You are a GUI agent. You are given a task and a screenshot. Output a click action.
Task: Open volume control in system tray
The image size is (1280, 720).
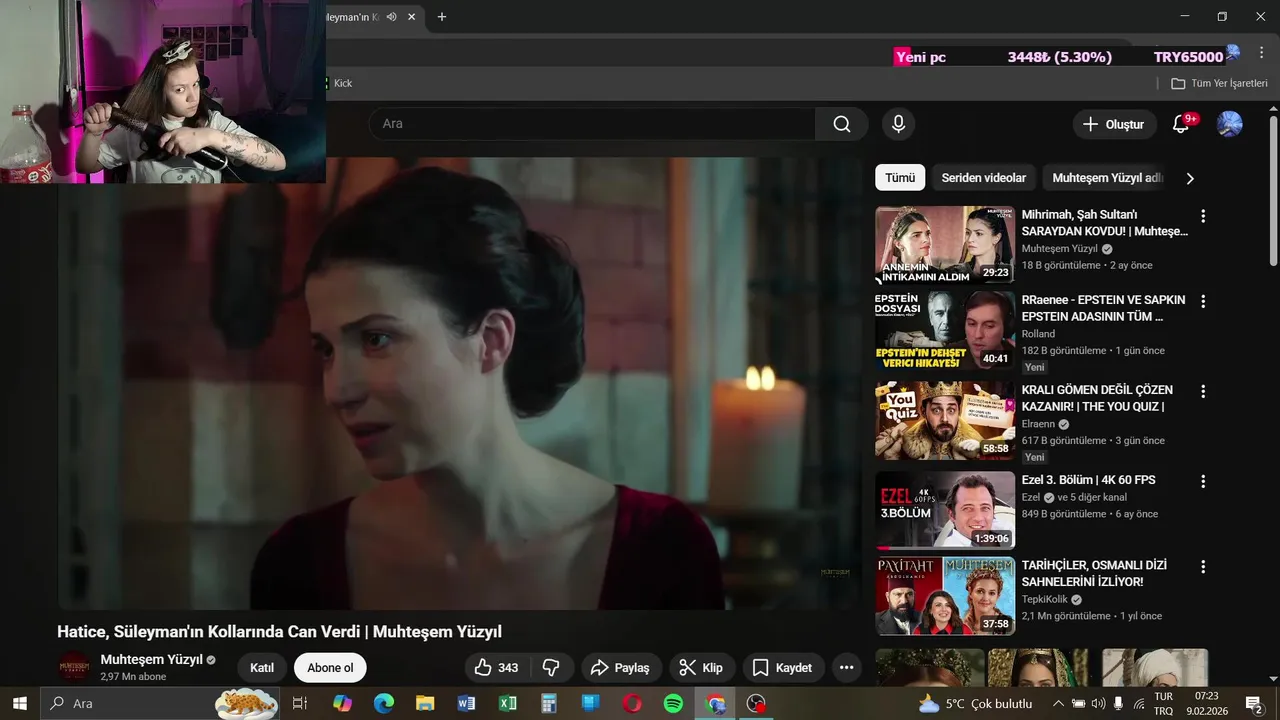(x=1099, y=703)
